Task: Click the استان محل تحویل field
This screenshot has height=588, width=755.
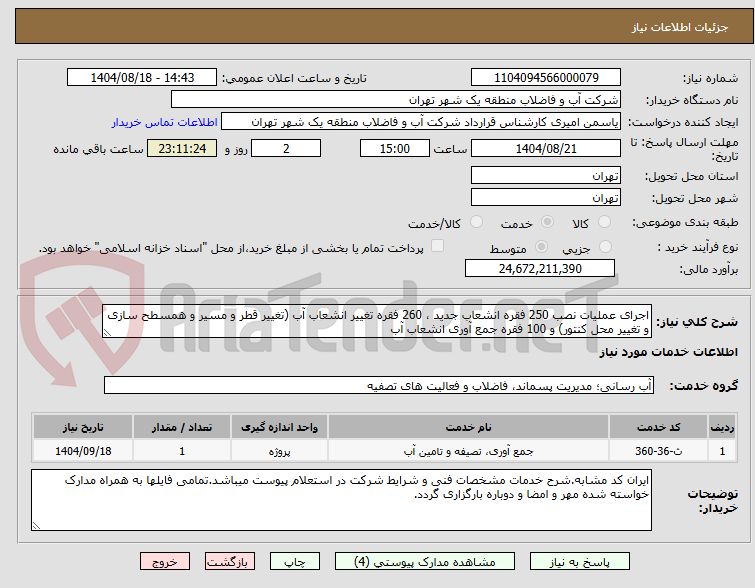Action: [x=546, y=175]
